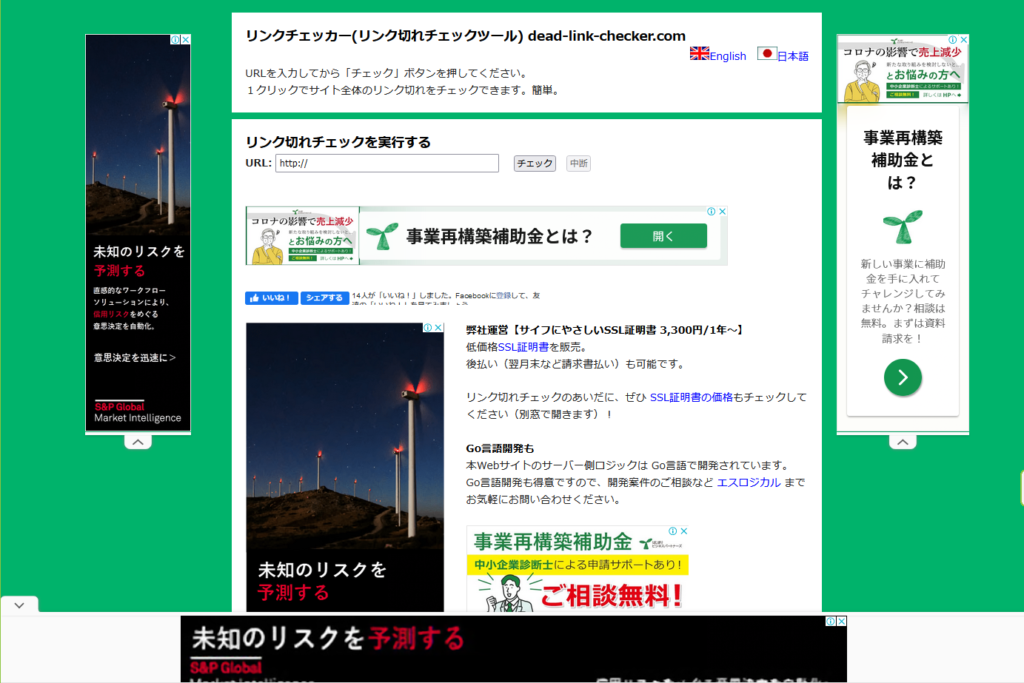Click the Facebook シェアする button
This screenshot has width=1024, height=683.
click(x=325, y=298)
